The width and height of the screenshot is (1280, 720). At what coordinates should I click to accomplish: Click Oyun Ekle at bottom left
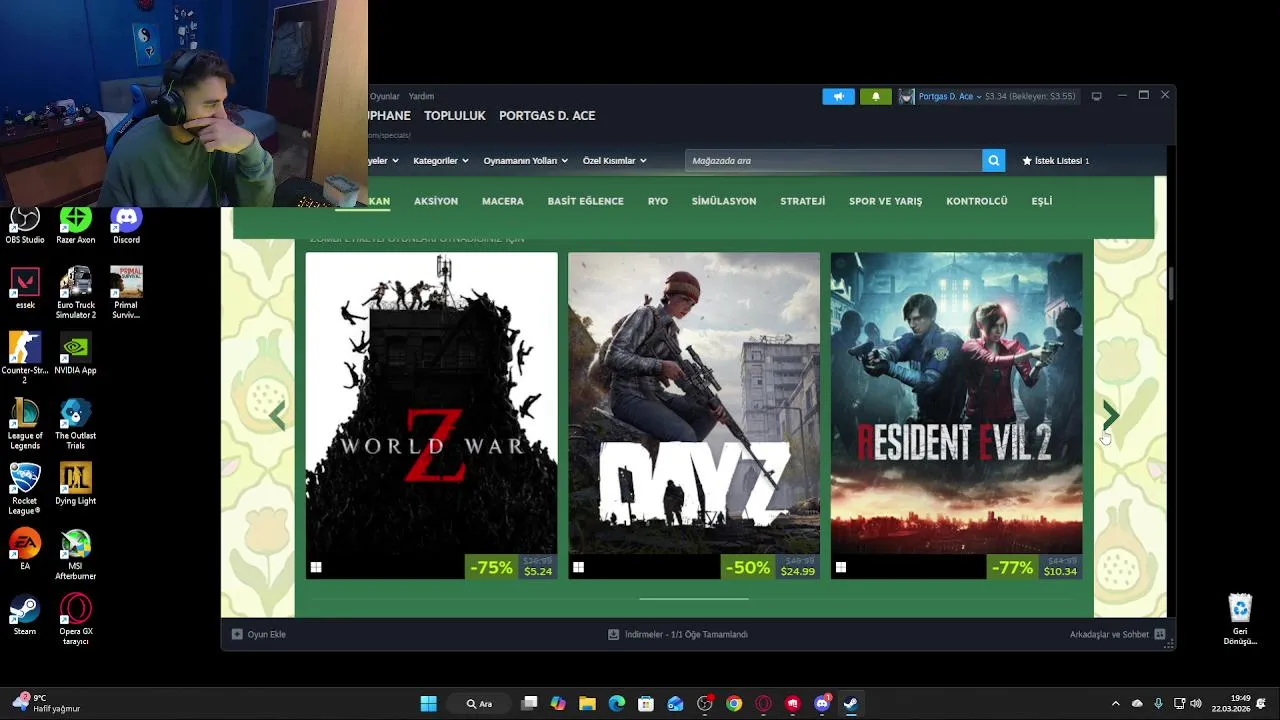[259, 634]
